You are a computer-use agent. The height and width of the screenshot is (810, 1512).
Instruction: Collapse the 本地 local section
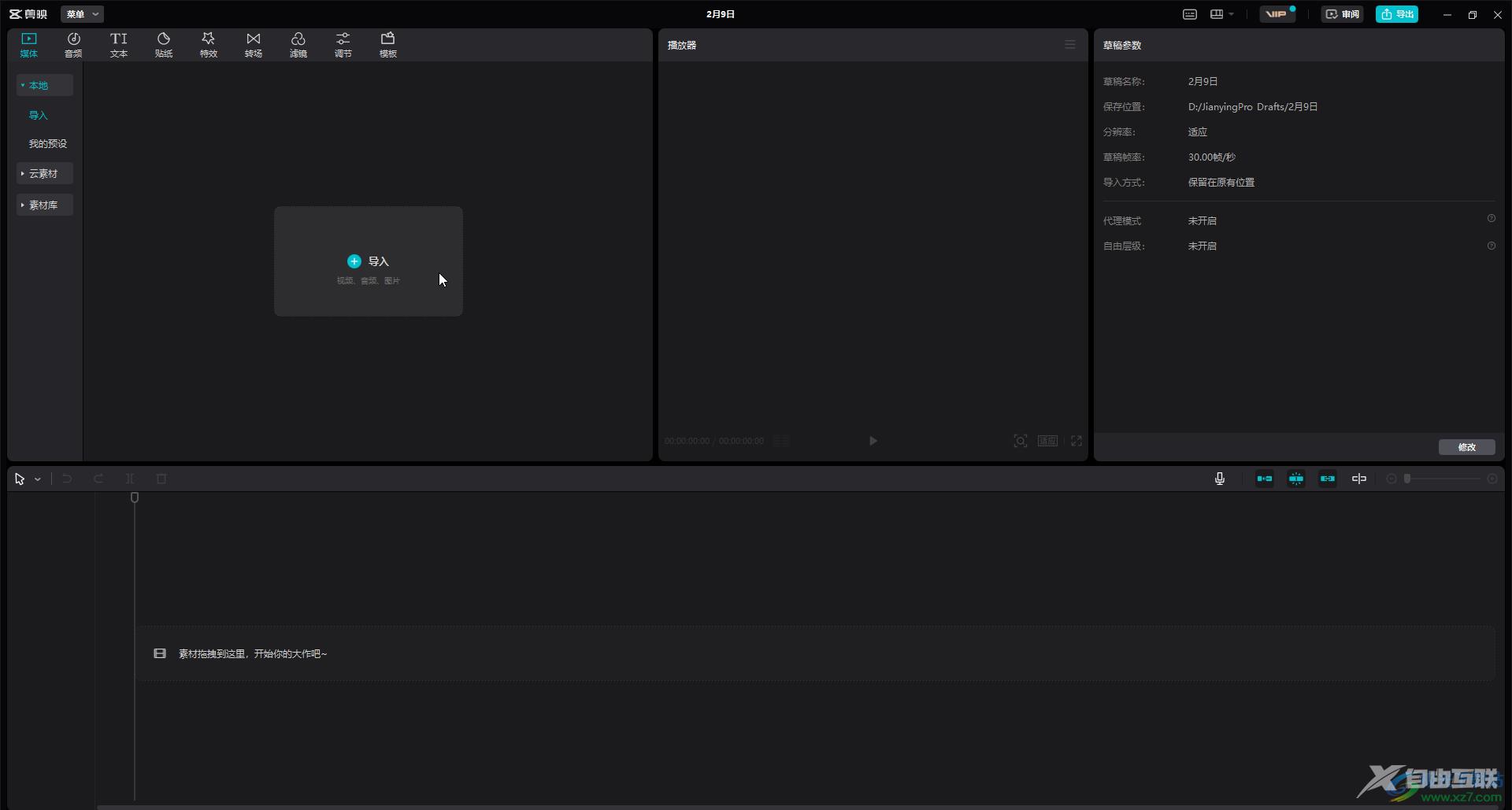point(45,85)
